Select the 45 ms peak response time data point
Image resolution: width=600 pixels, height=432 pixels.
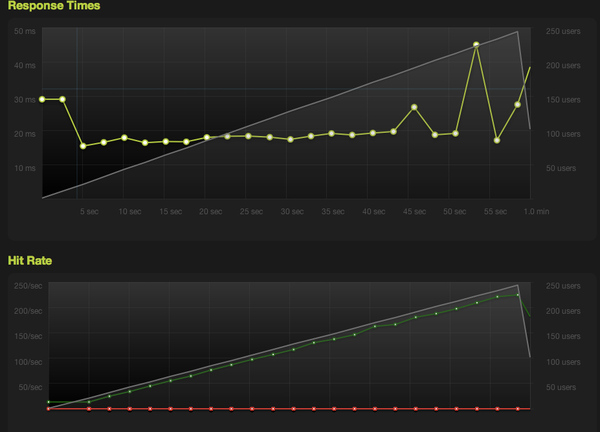point(476,45)
